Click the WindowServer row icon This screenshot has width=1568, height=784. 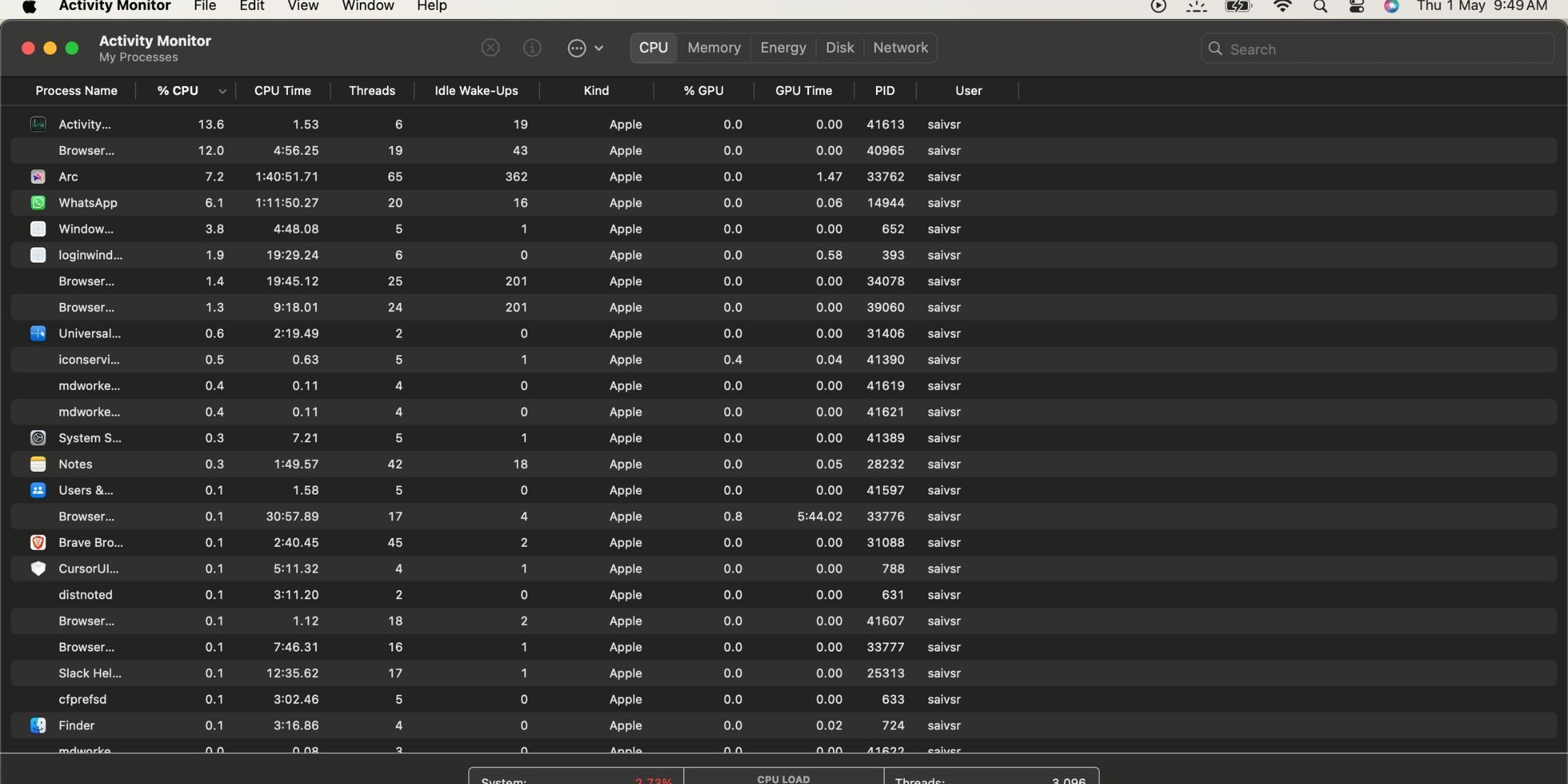(x=38, y=229)
